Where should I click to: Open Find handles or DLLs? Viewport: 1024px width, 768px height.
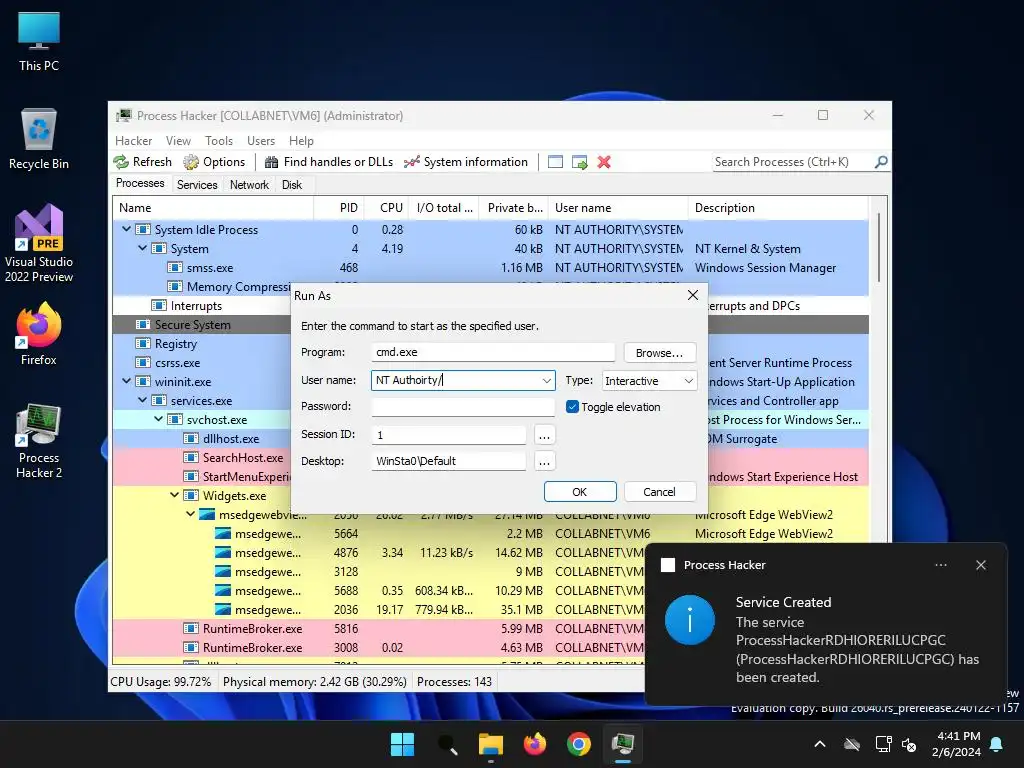point(329,162)
